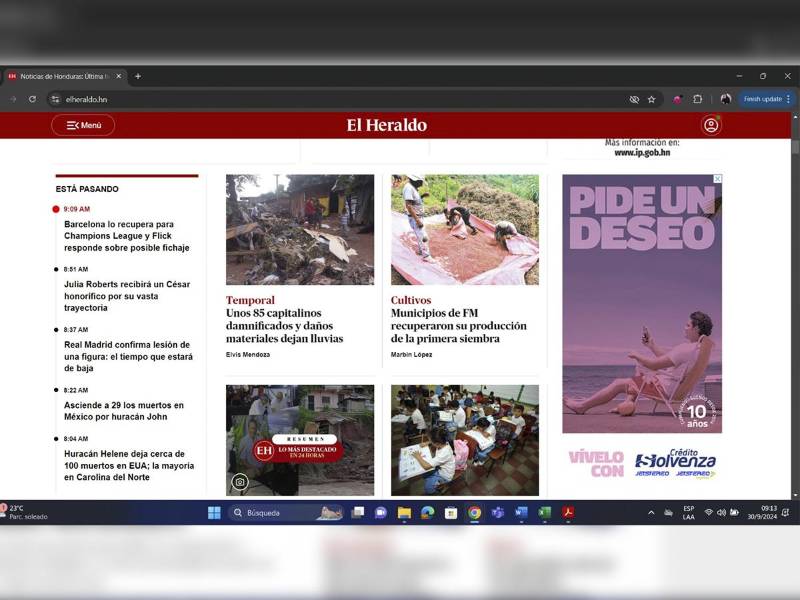Open the user account icon on El Heraldo
The width and height of the screenshot is (800, 600).
tap(710, 125)
